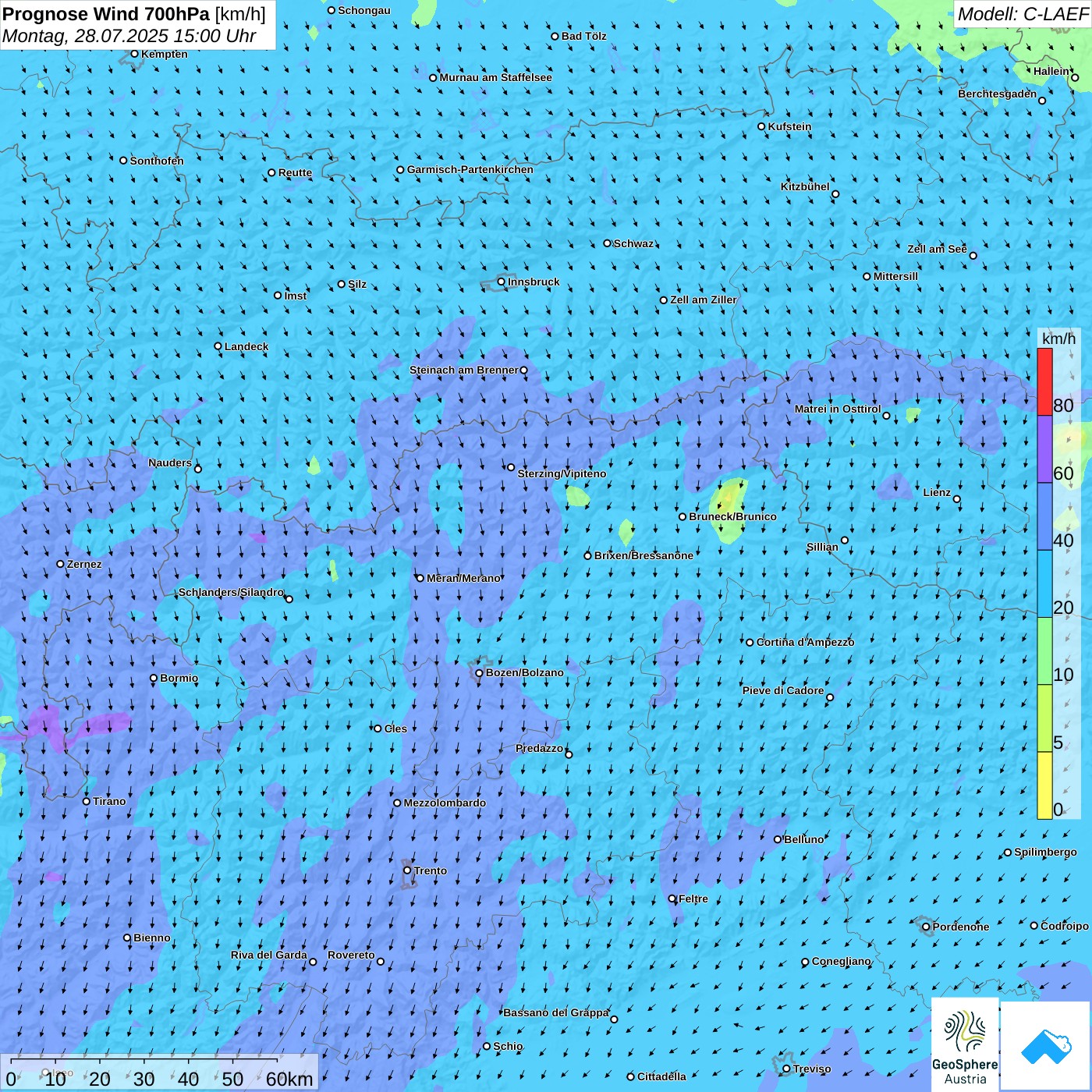Click the 'Feltre' label
1092x1092 pixels.
[x=693, y=899]
